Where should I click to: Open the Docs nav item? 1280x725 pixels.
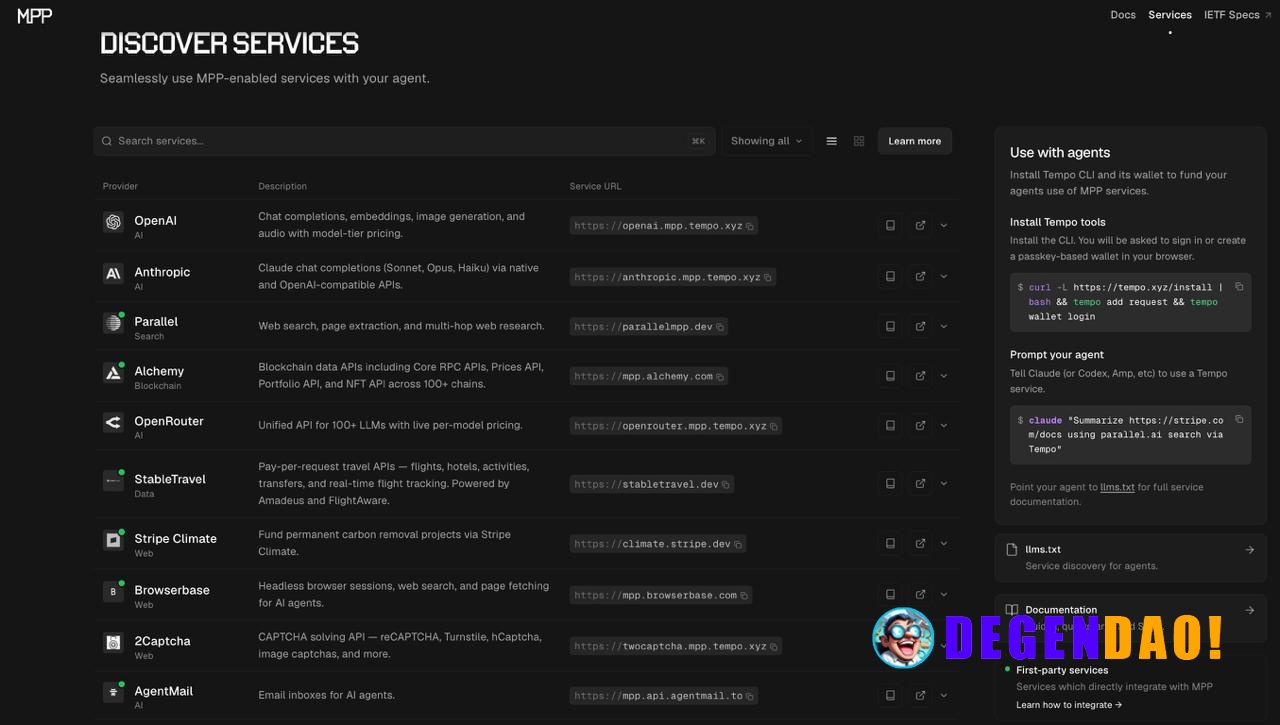click(1122, 15)
